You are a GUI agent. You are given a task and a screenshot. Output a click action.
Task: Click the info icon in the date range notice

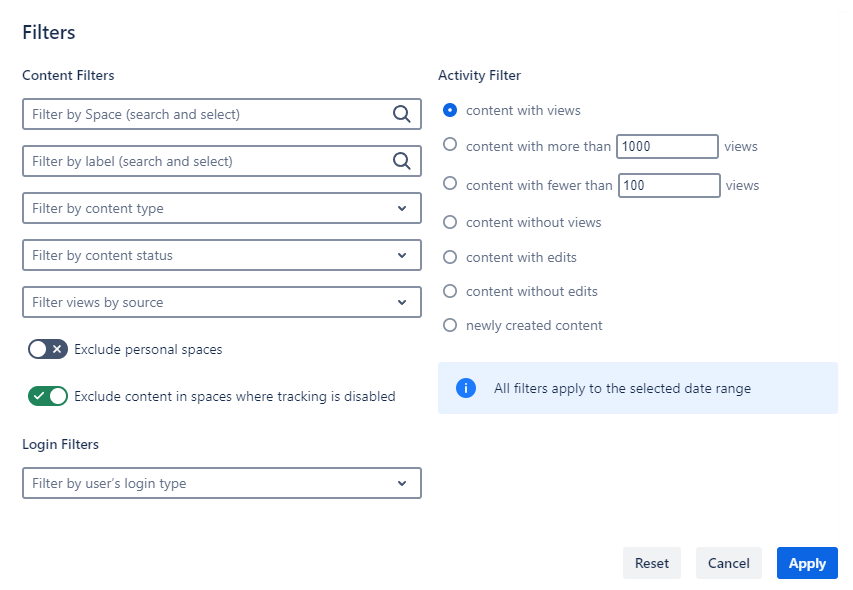pos(466,388)
